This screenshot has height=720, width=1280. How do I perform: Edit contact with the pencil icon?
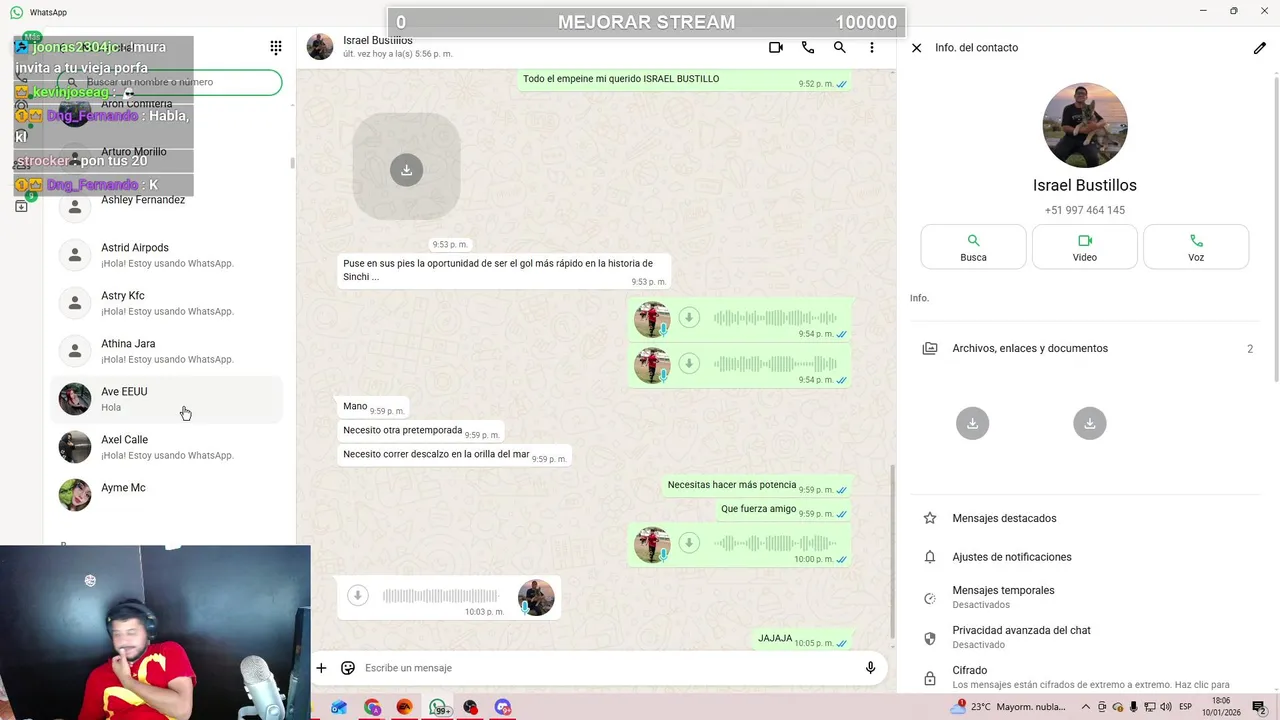point(1260,47)
